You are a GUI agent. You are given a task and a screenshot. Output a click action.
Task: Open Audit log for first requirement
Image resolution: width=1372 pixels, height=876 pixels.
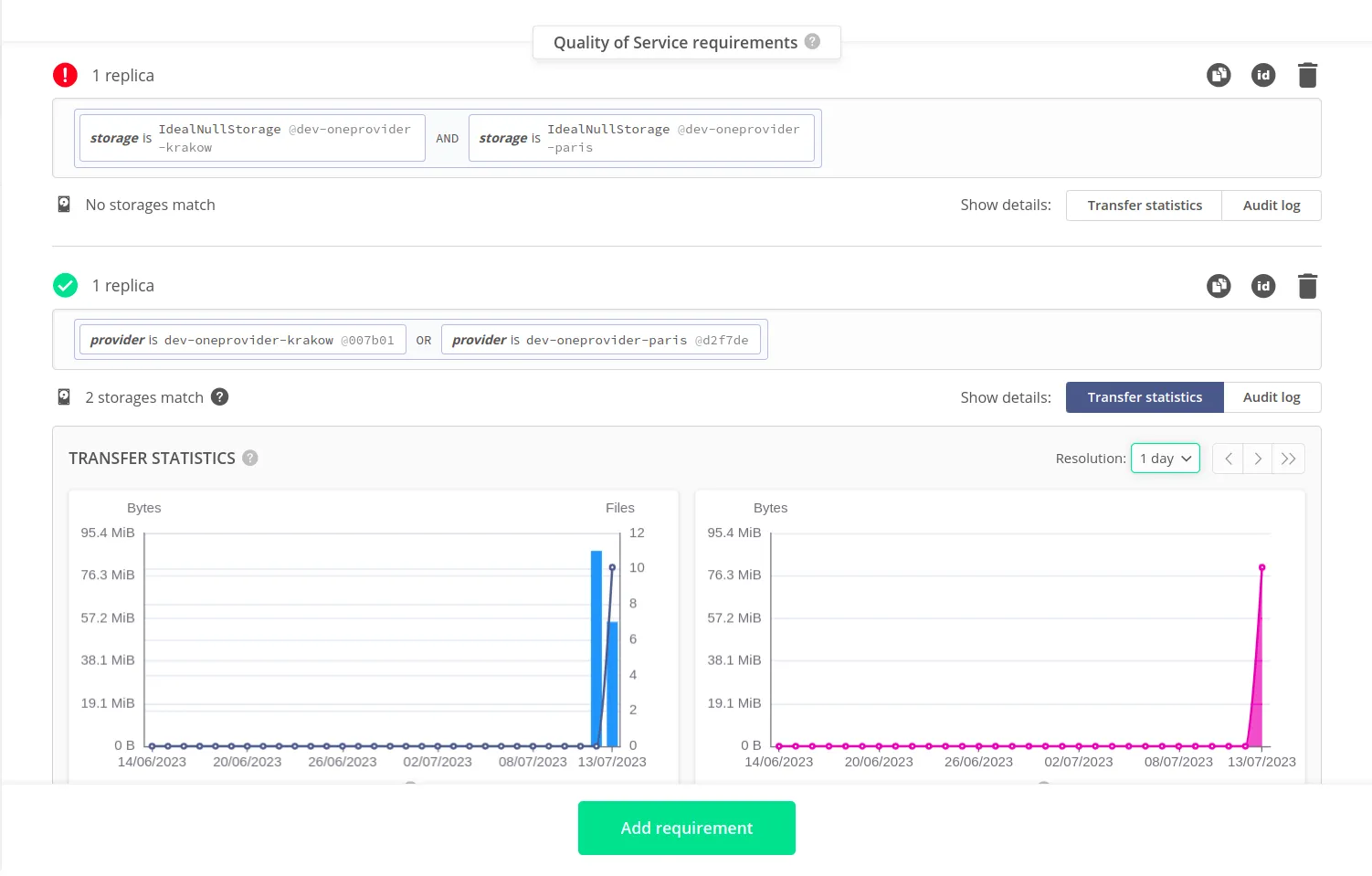(x=1271, y=206)
